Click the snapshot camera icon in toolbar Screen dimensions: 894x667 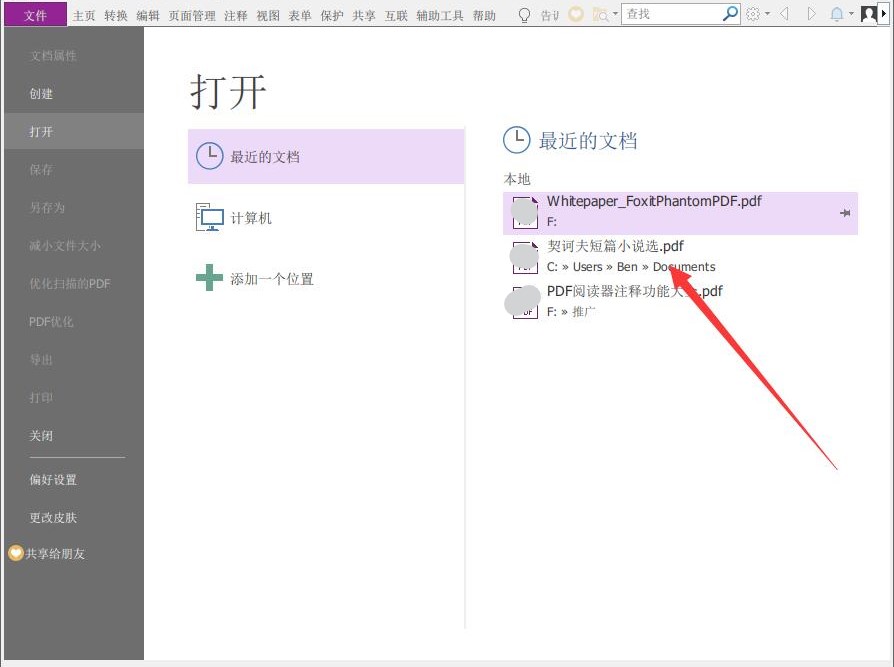tap(599, 13)
